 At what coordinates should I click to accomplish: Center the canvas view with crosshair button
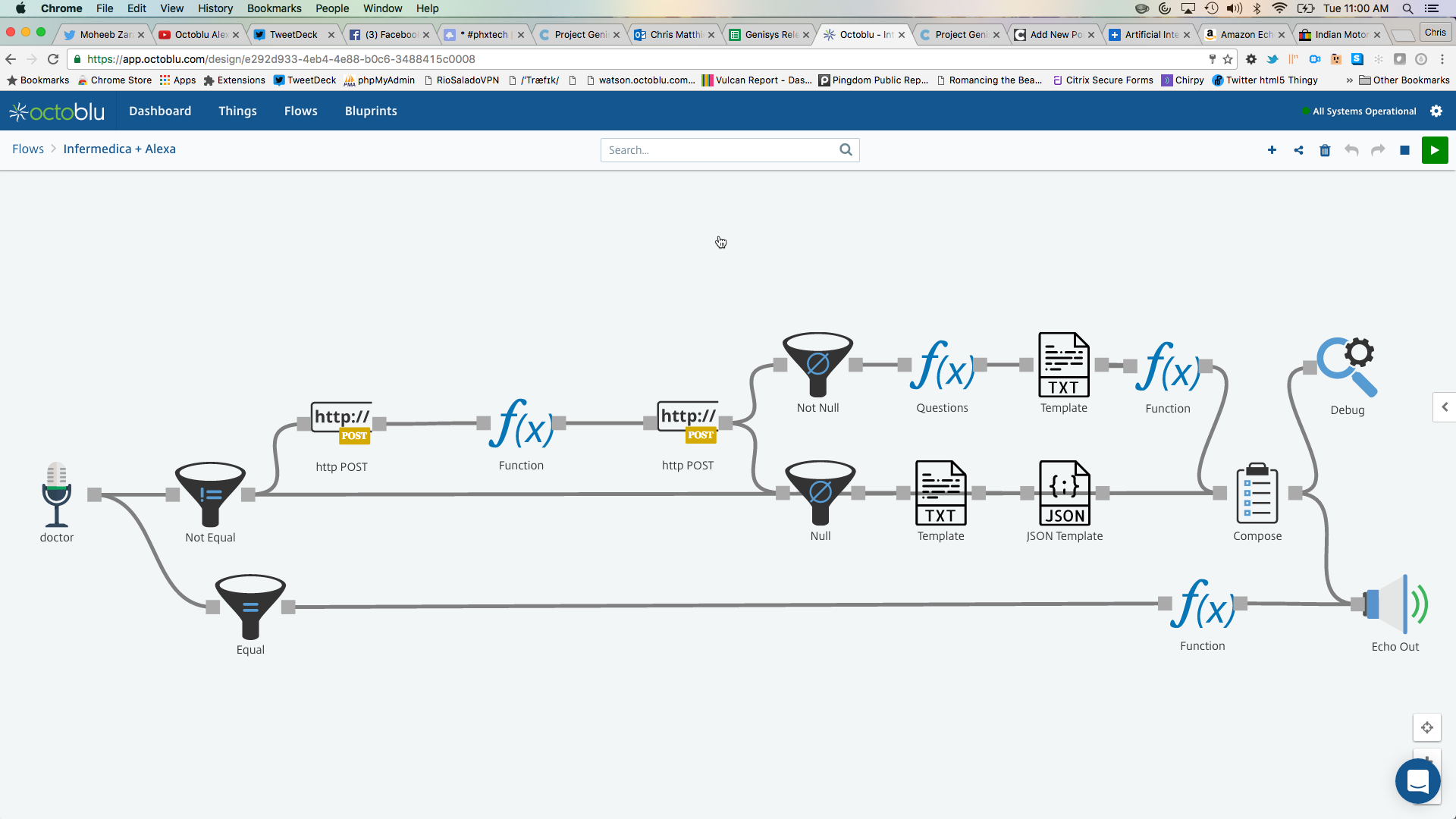pyautogui.click(x=1426, y=727)
